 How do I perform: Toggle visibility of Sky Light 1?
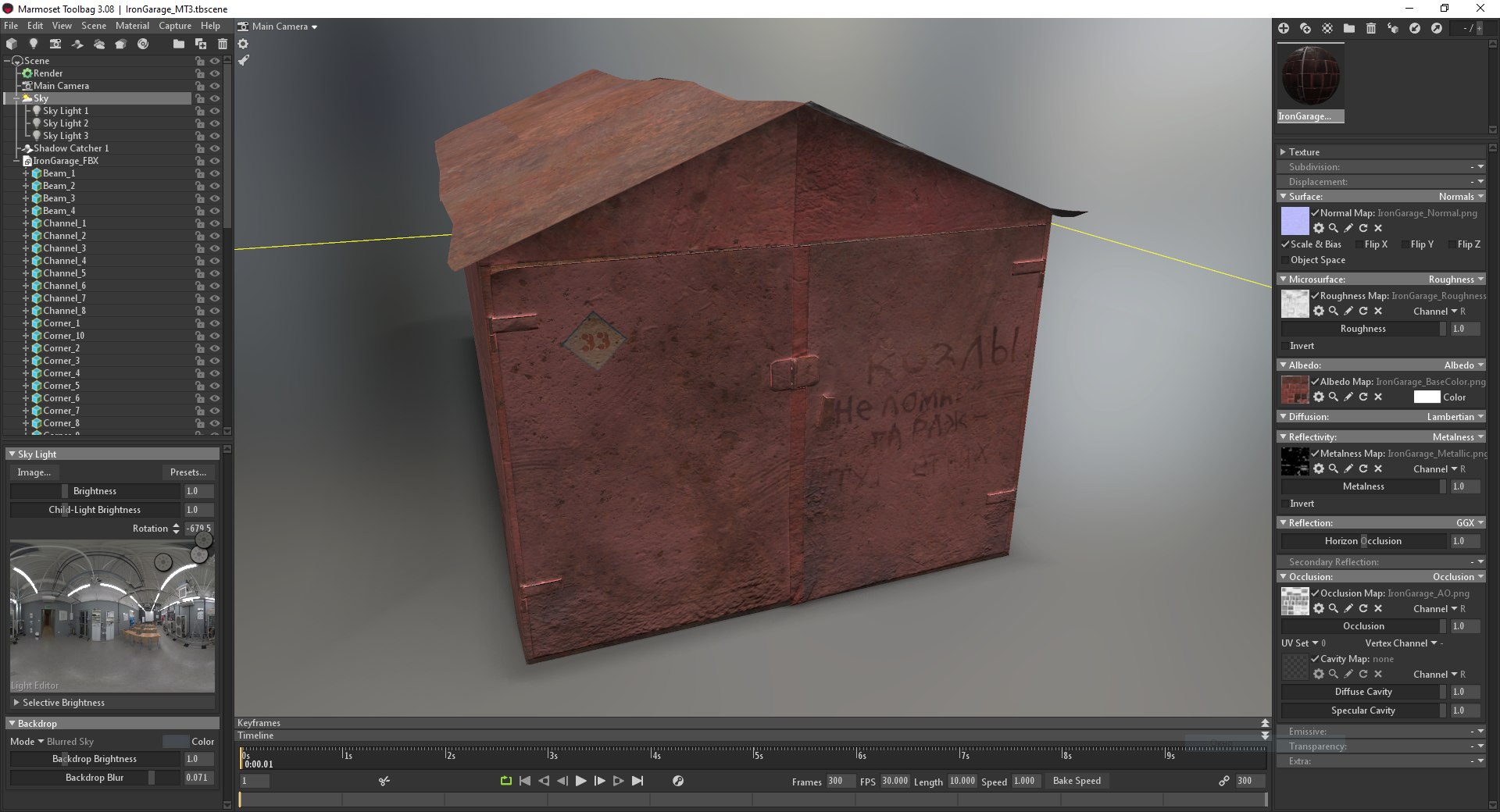click(215, 111)
